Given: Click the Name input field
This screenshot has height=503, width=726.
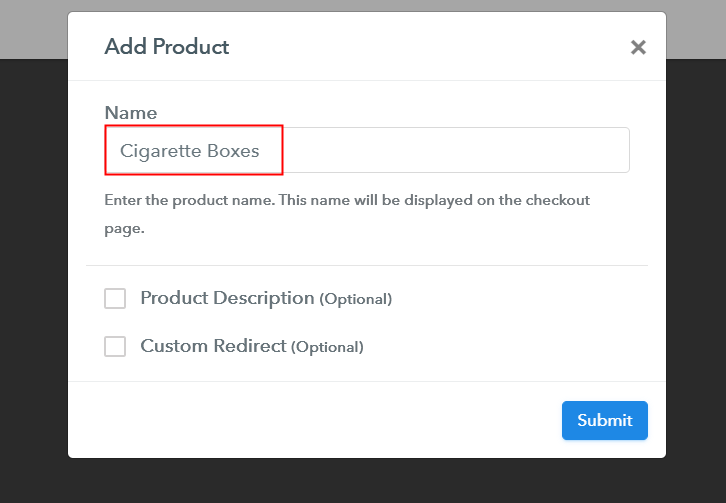Looking at the screenshot, I should click(x=367, y=150).
